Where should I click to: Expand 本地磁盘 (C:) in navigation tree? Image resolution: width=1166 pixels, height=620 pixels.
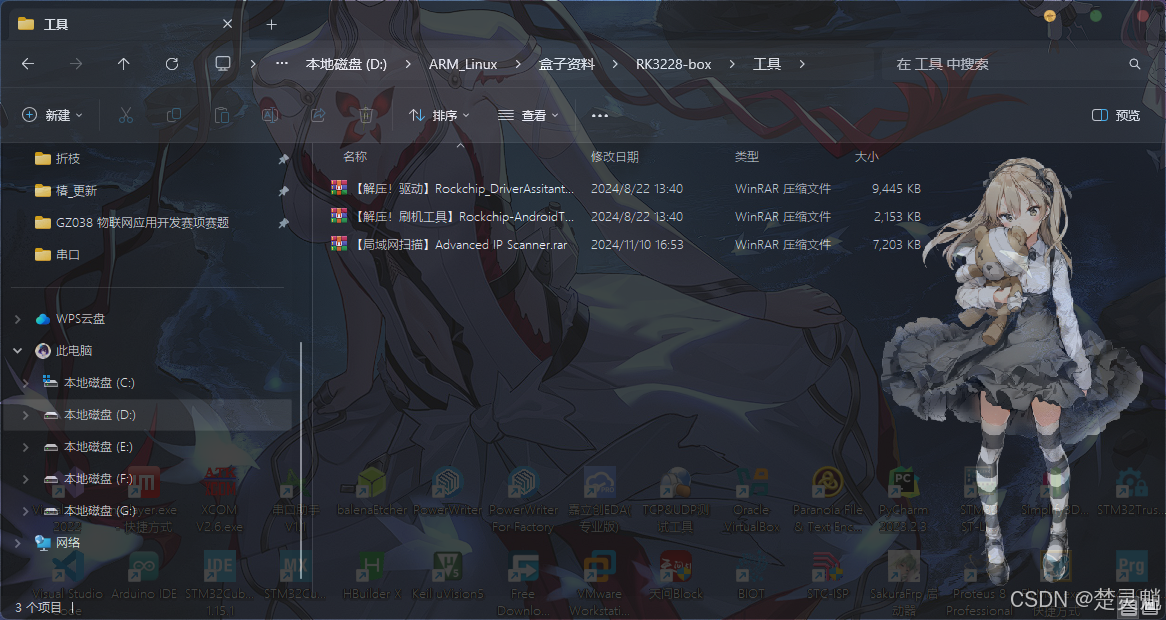[26, 383]
